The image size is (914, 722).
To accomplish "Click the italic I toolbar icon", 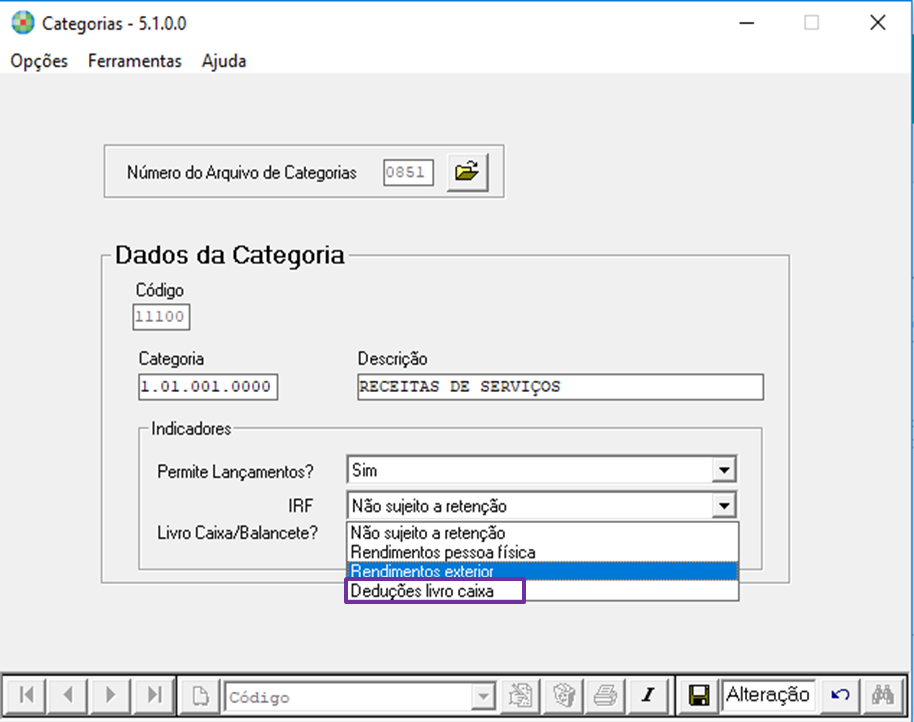I will coord(648,695).
